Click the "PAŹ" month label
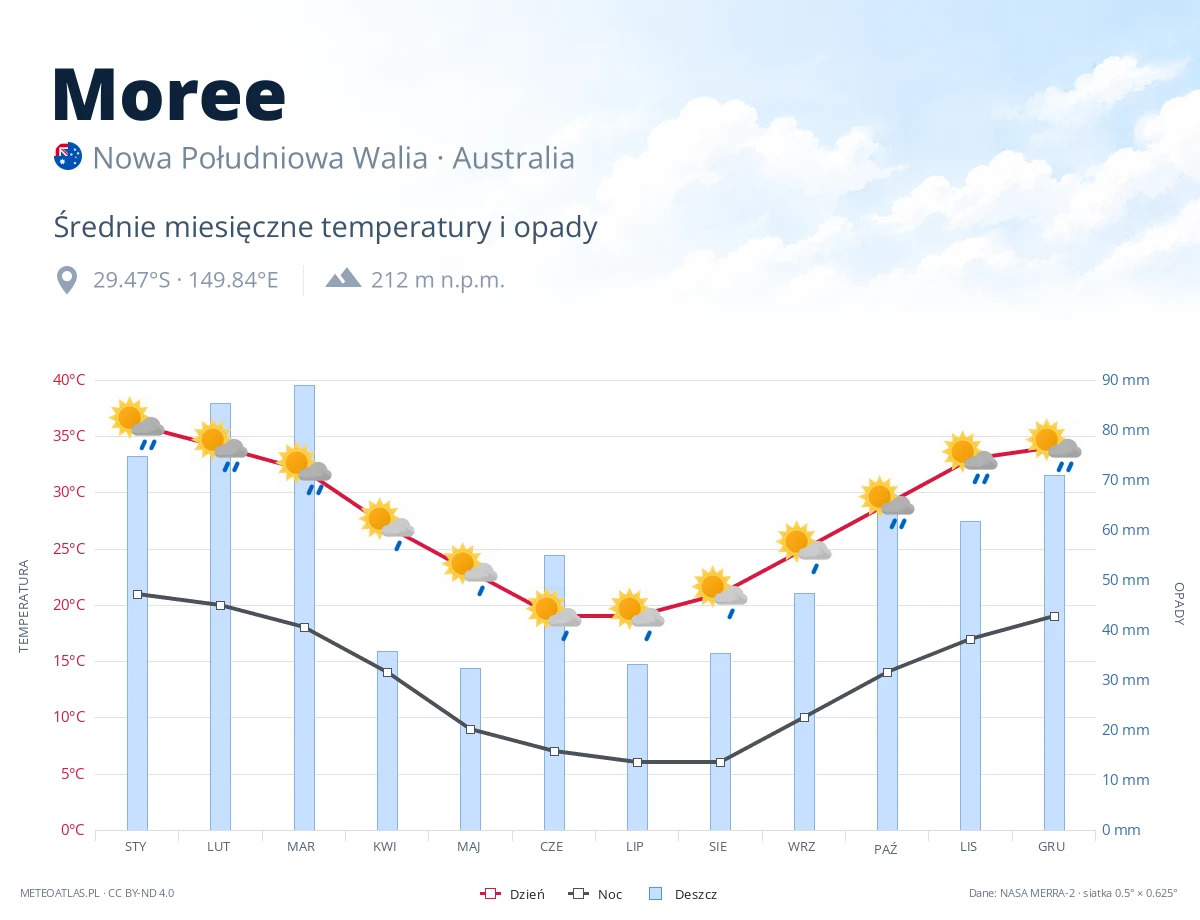Viewport: 1200px width, 920px height. click(886, 848)
